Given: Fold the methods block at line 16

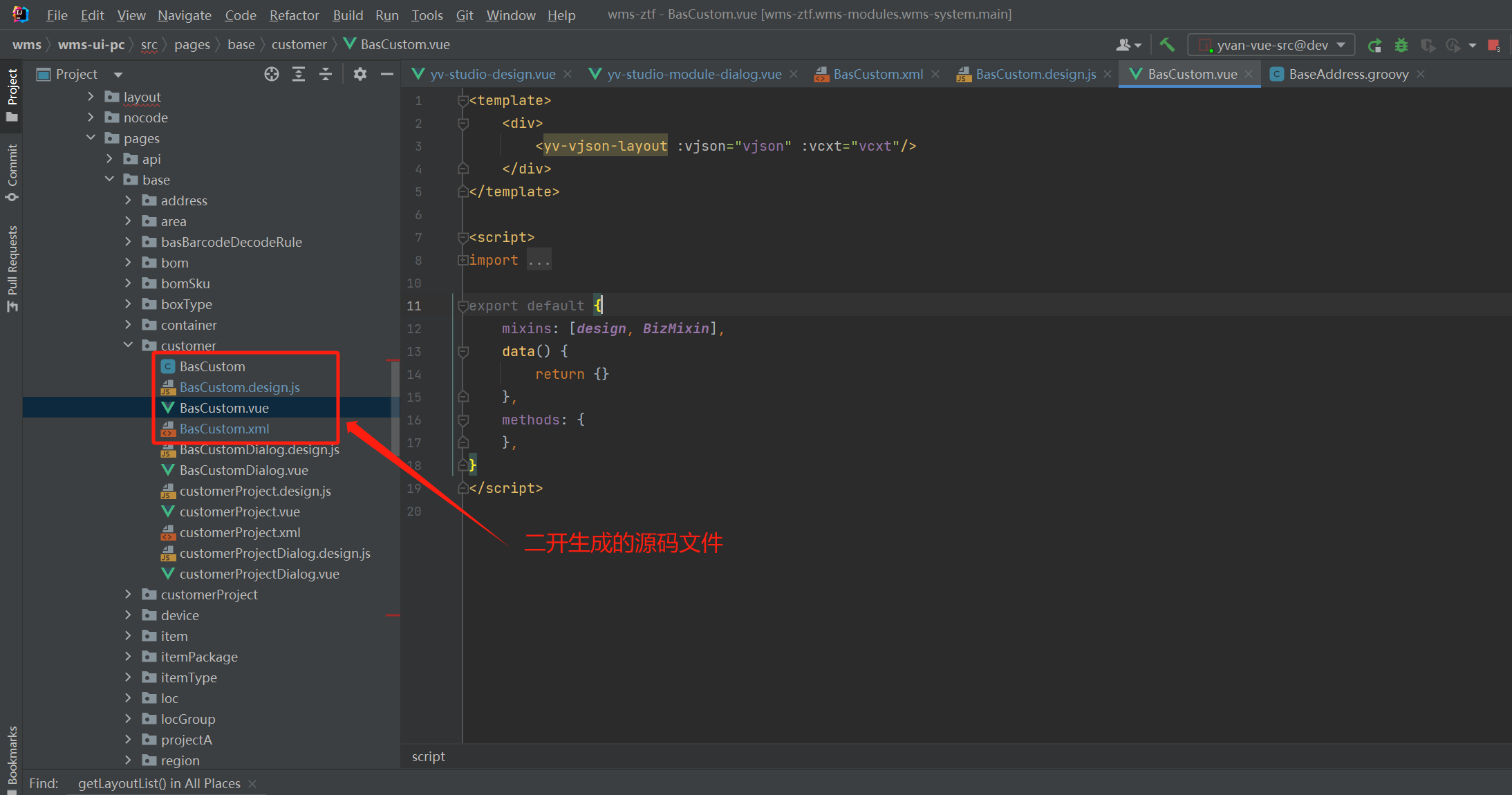Looking at the screenshot, I should point(463,420).
